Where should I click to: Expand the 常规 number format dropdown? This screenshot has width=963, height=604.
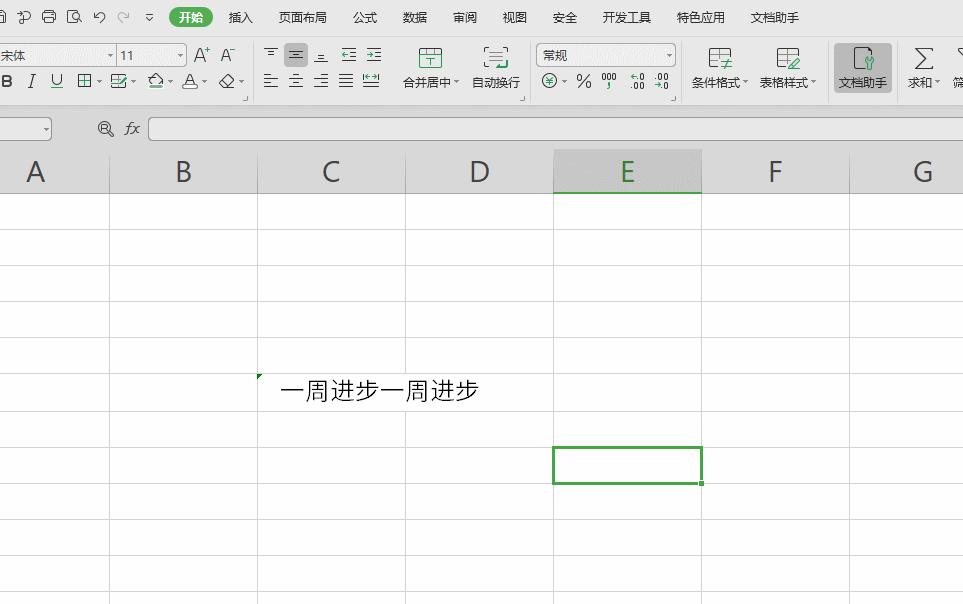670,55
